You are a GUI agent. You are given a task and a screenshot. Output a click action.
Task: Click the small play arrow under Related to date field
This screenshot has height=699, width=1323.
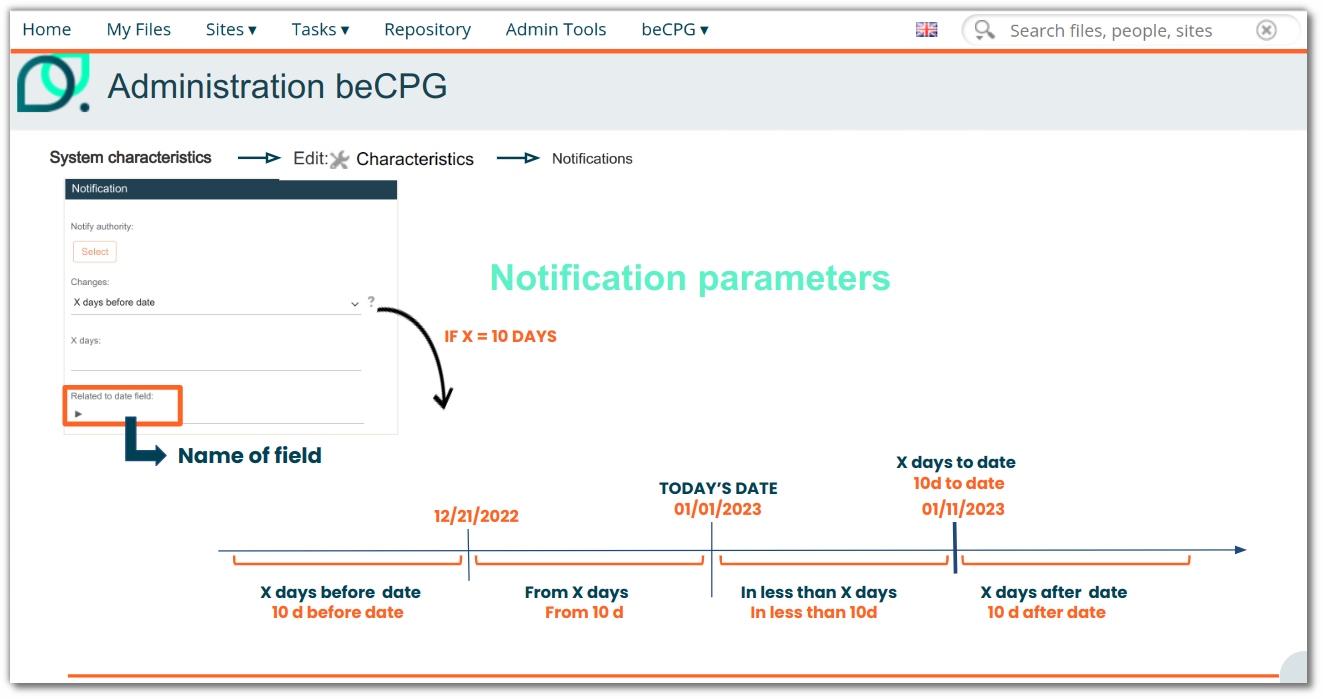[79, 413]
